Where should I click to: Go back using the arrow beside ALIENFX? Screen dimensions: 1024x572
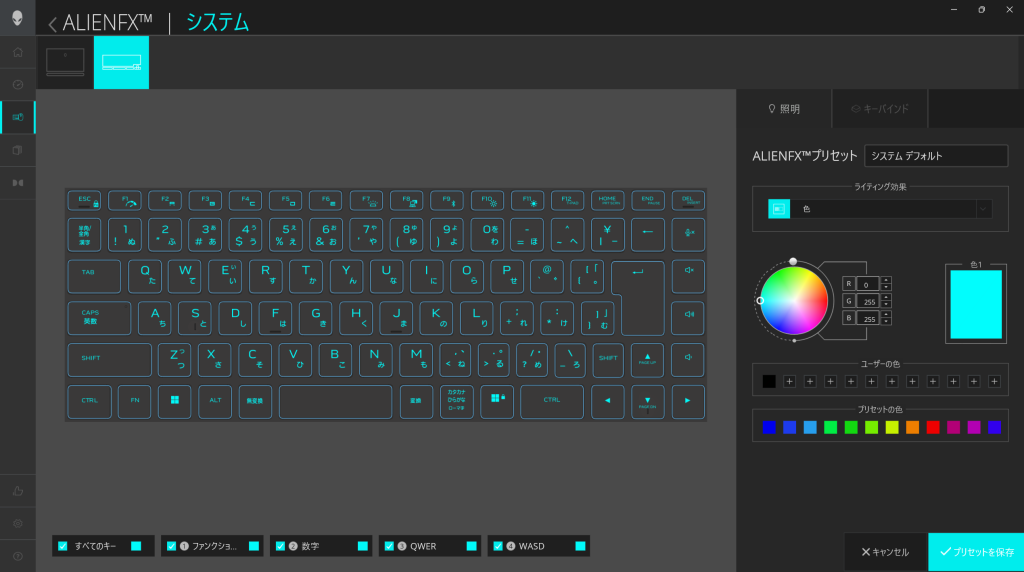(x=52, y=24)
